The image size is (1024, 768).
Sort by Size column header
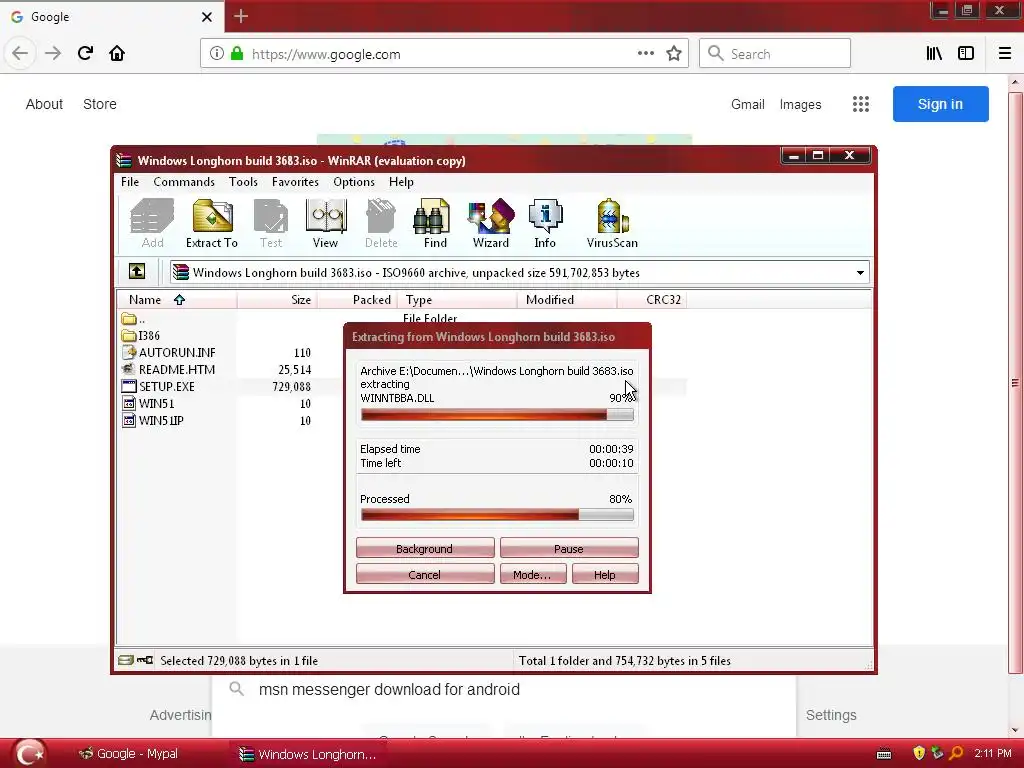point(277,300)
